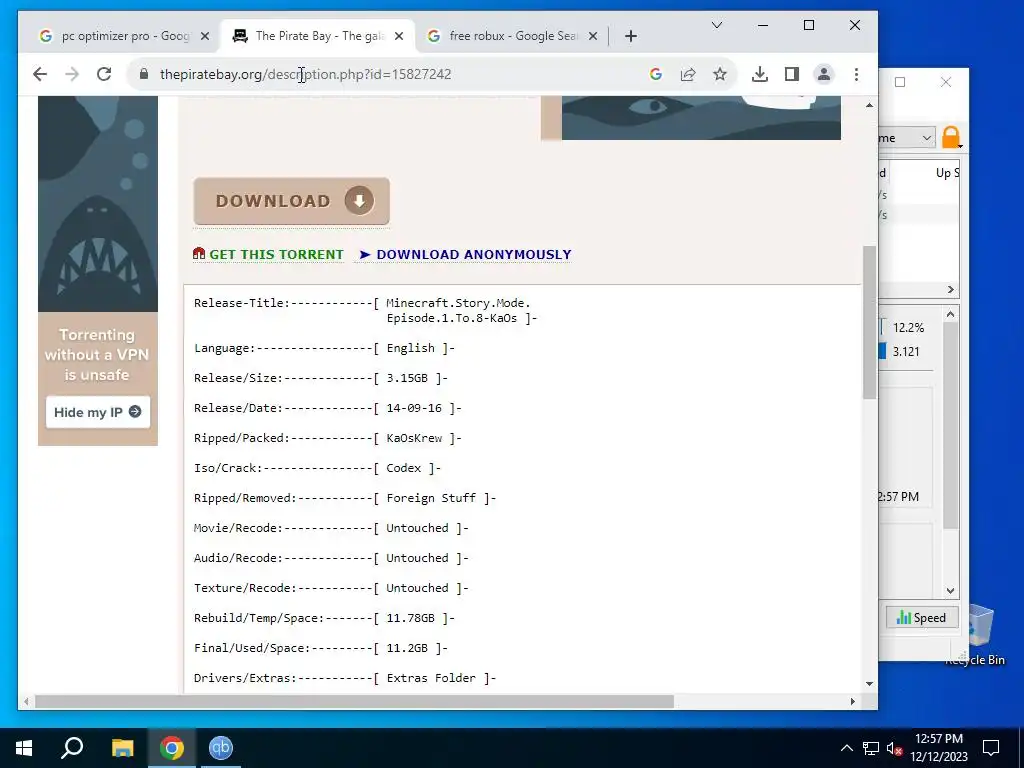Viewport: 1024px width, 768px height.
Task: Click the big DOWNLOAD button
Action: pyautogui.click(x=291, y=200)
